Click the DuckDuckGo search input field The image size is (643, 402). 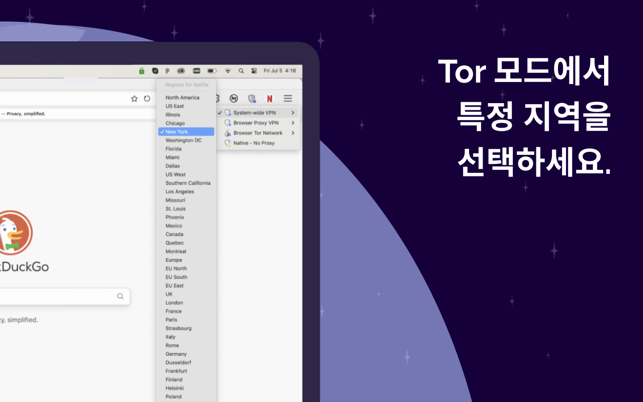tap(65, 296)
